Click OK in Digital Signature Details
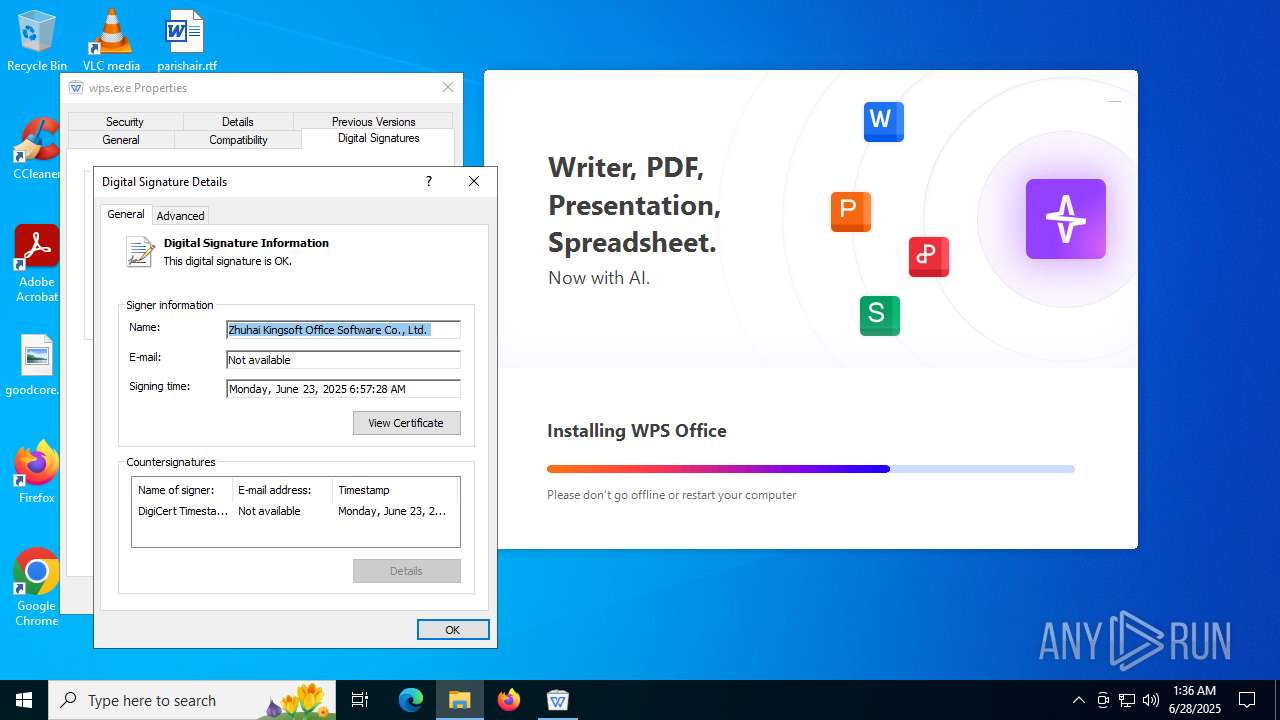Image resolution: width=1280 pixels, height=720 pixels. [x=453, y=629]
